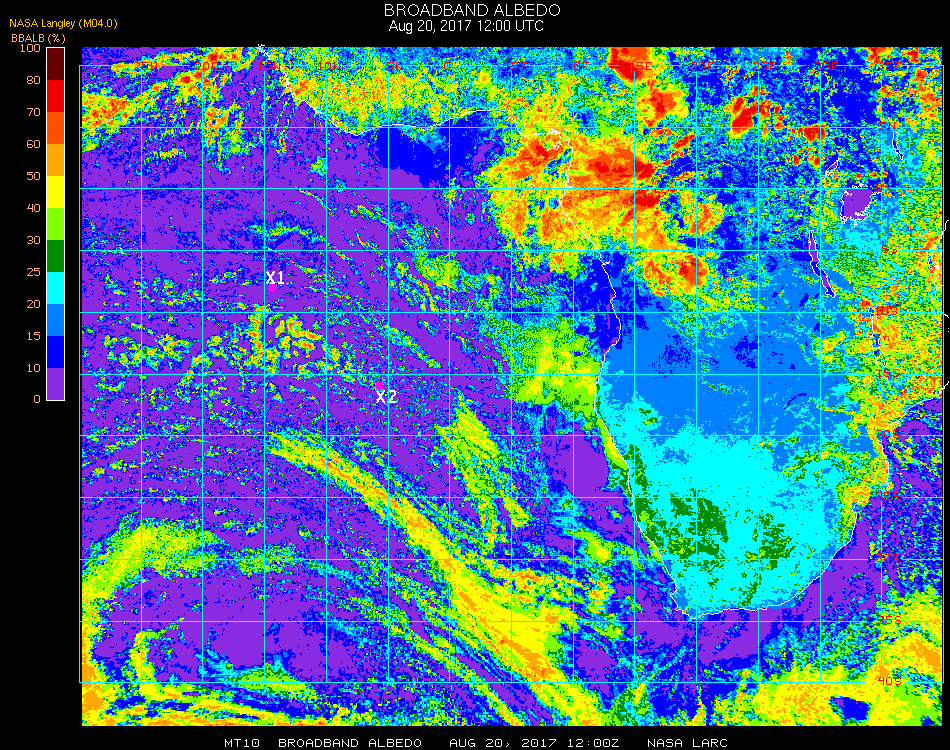
Task: Click the light green 30-40 legend swatch
Action: (55, 224)
